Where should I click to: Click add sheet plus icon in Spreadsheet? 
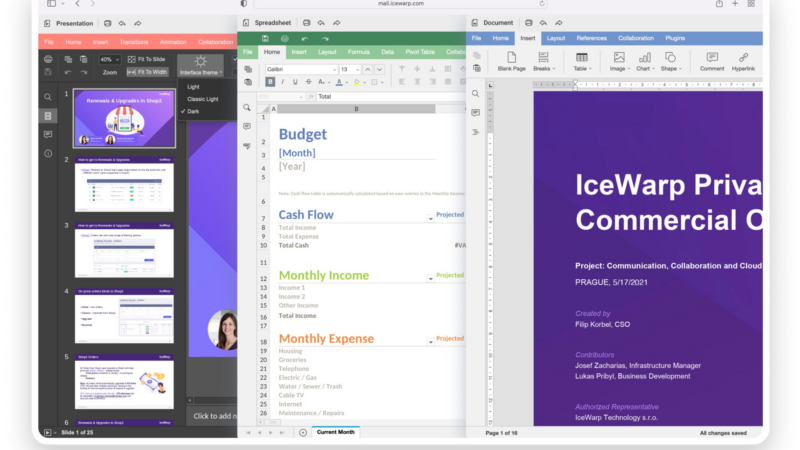point(303,433)
